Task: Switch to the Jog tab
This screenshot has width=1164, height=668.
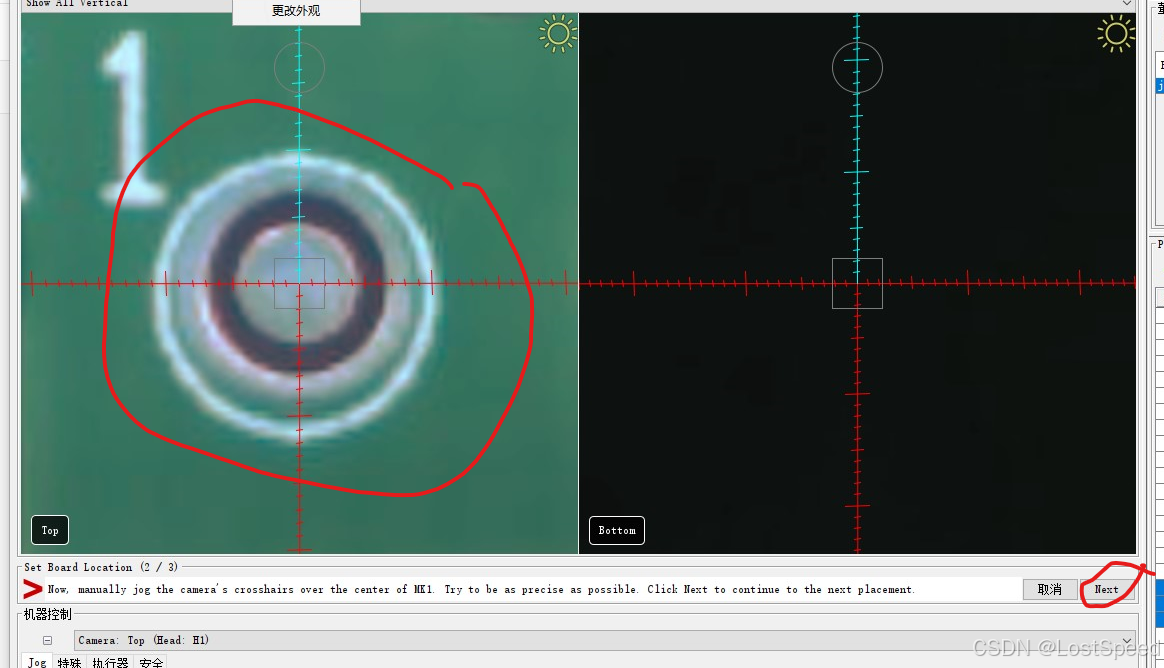Action: 37,662
